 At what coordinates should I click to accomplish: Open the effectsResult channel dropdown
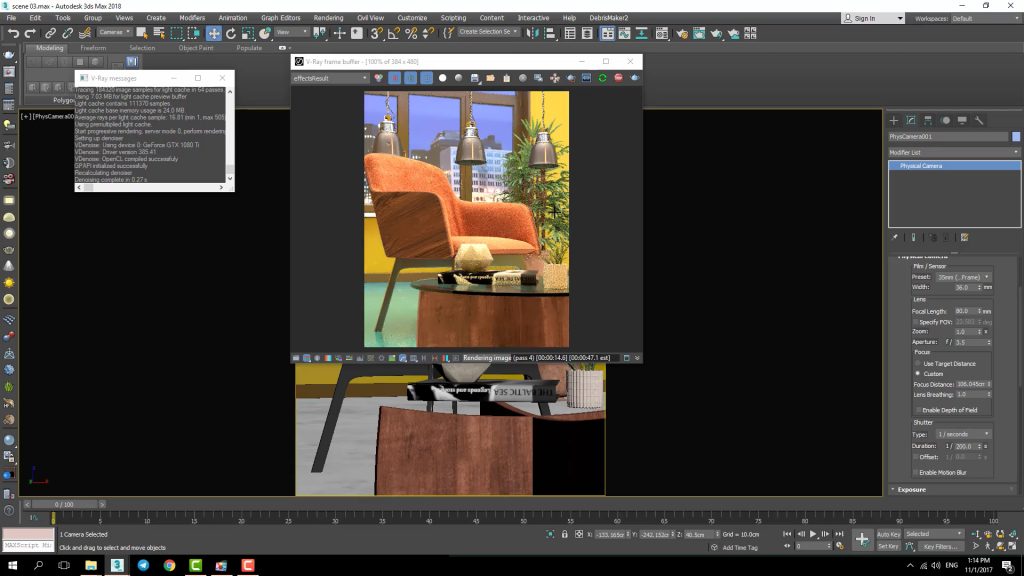[x=330, y=78]
